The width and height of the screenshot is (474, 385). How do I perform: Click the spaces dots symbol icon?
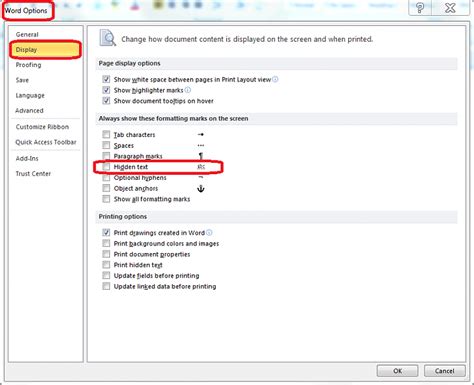tap(201, 145)
